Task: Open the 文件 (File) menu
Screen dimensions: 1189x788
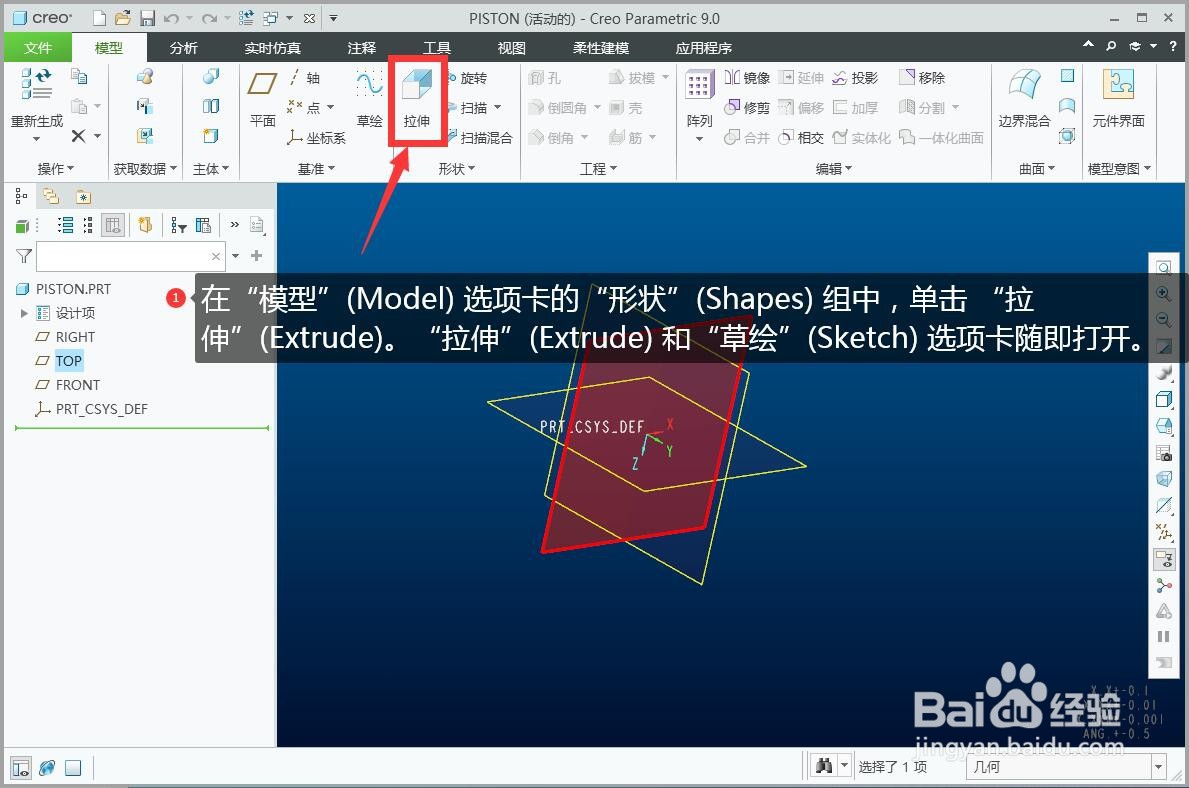Action: [x=37, y=48]
